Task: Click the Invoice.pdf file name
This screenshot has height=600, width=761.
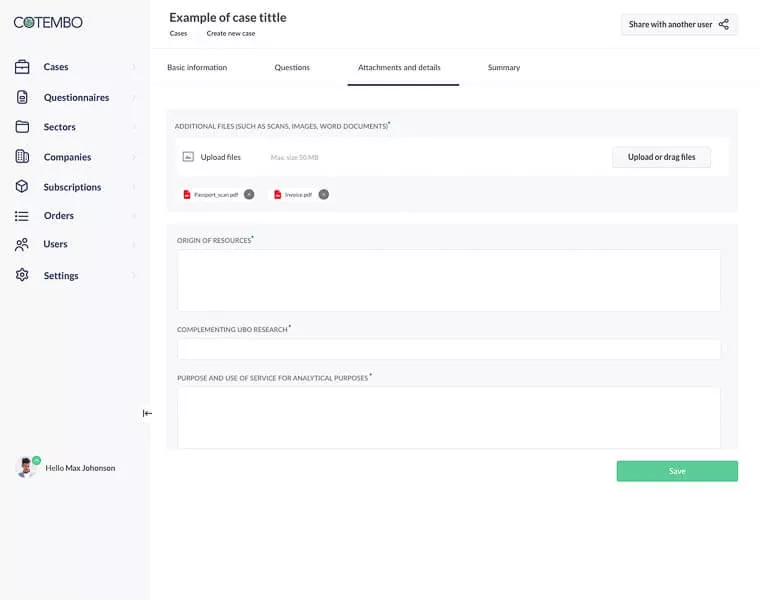Action: [298, 195]
